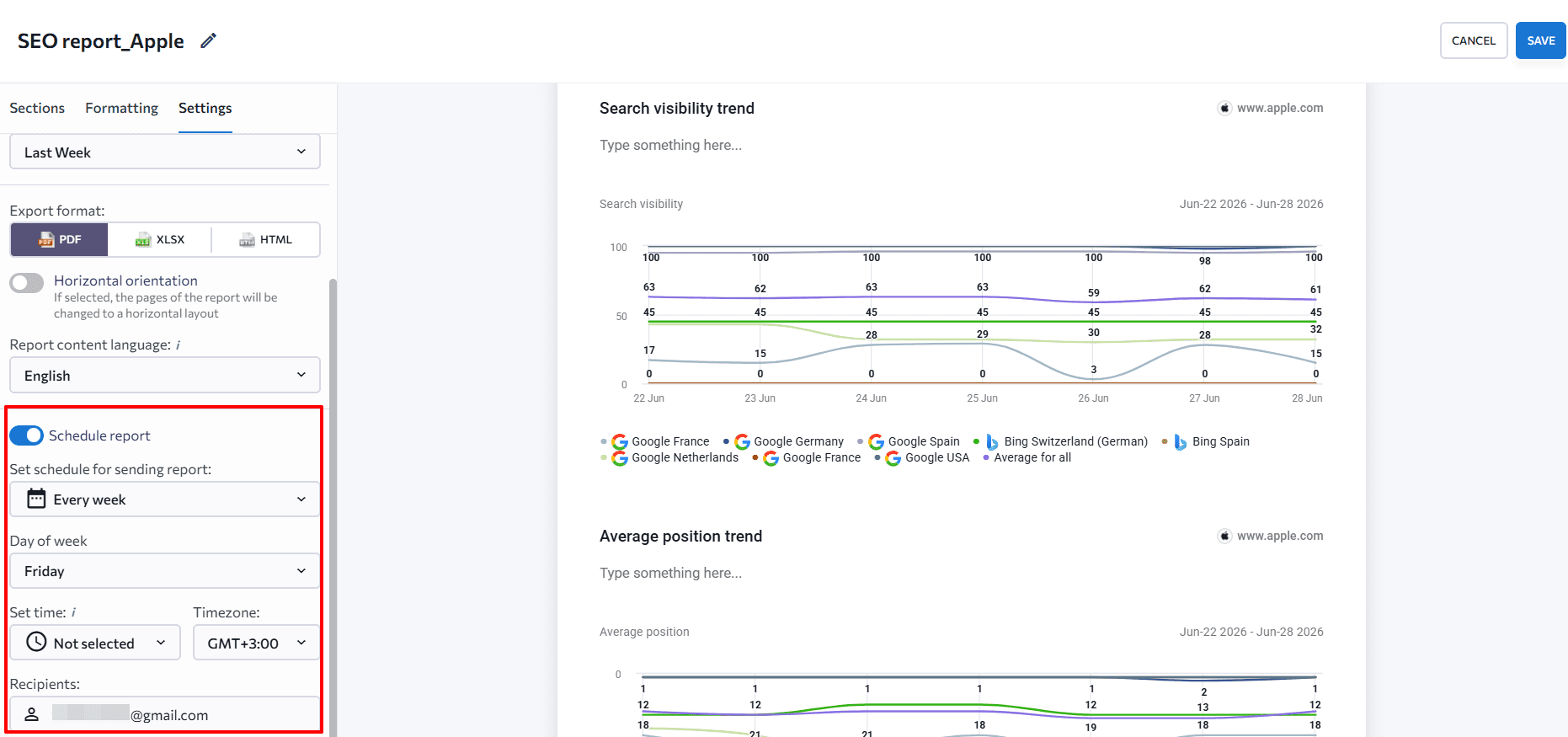Click the 27 Jun axis label
Screen dimensions: 1568x737
coord(1204,398)
